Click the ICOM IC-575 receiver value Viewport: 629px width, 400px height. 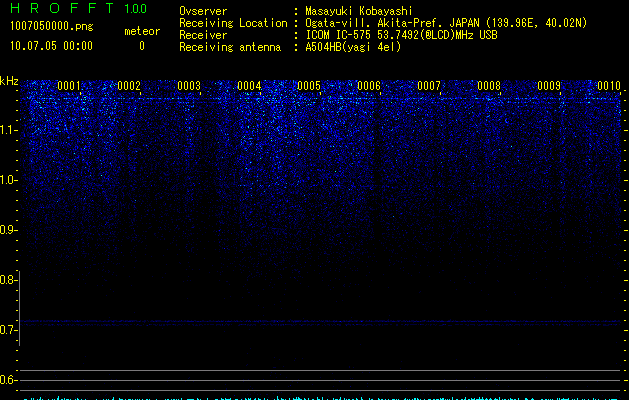401,35
